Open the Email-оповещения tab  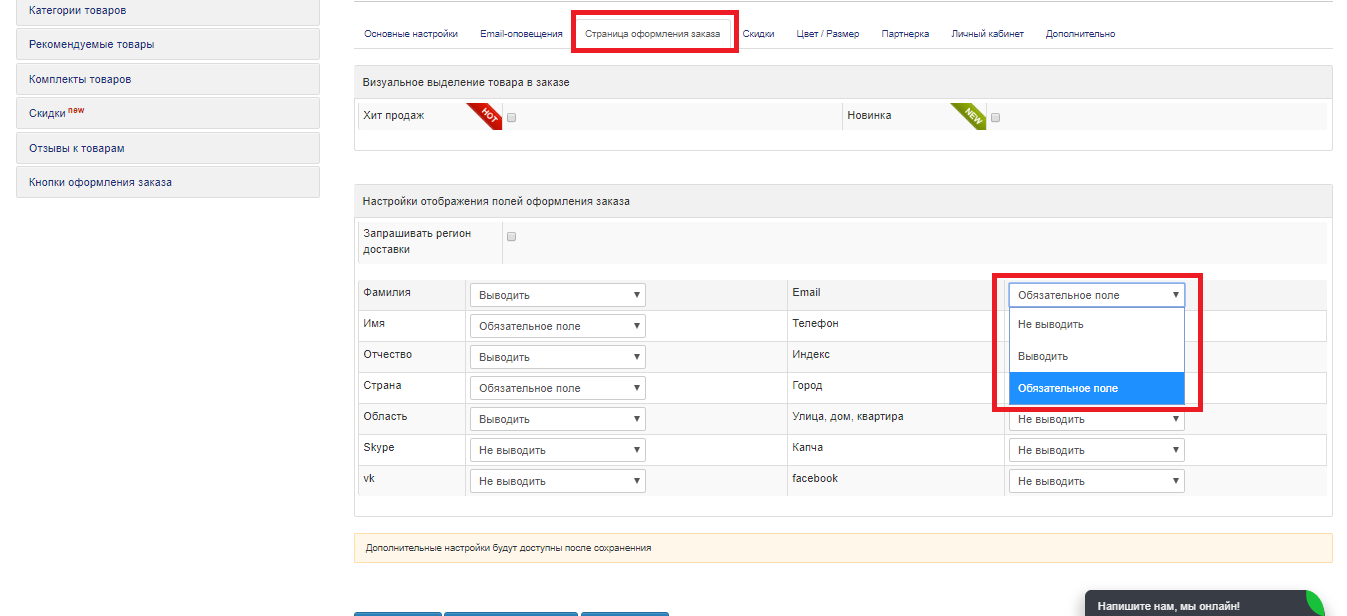(x=521, y=34)
